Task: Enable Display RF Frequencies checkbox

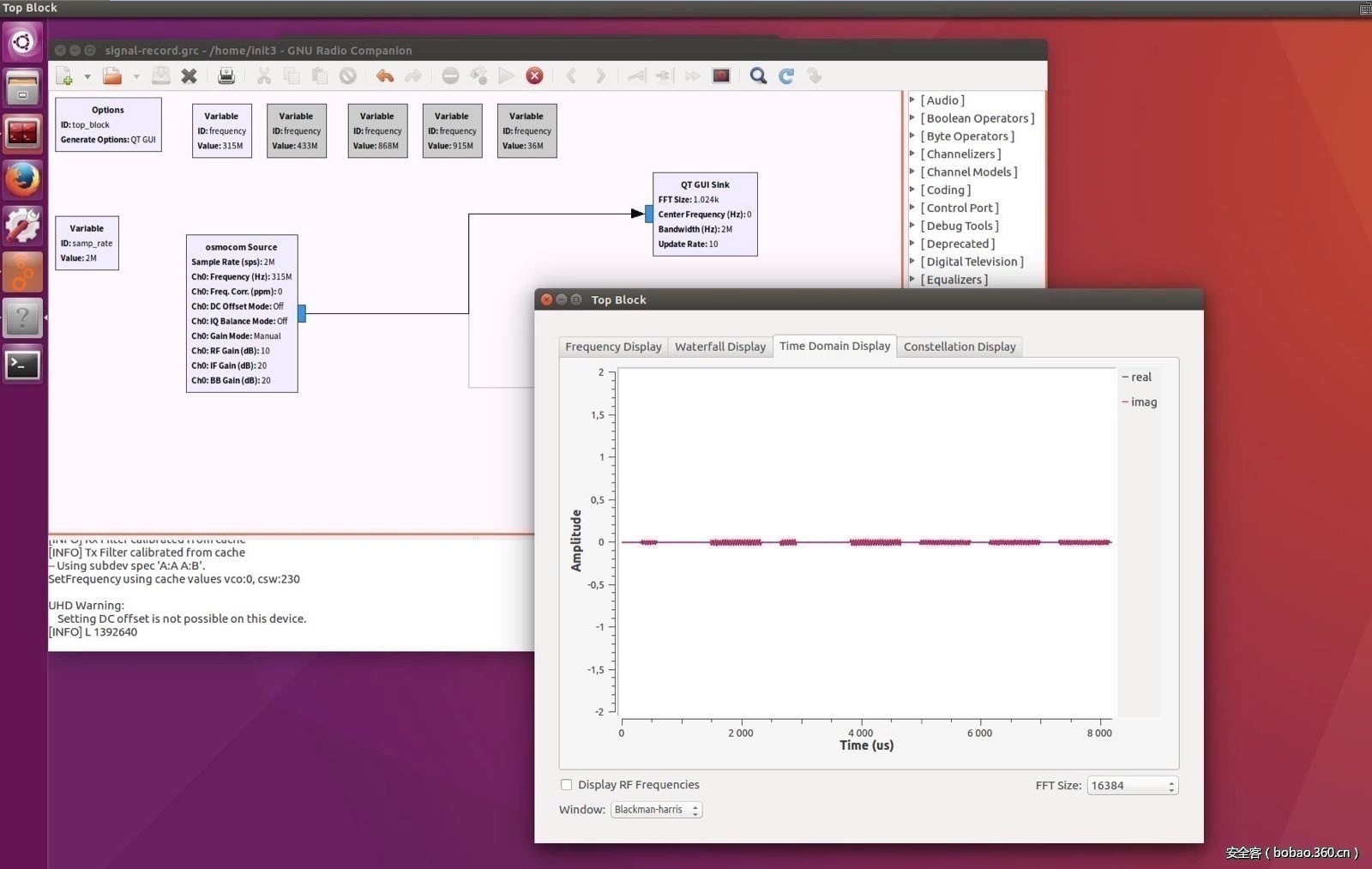Action: click(x=567, y=785)
